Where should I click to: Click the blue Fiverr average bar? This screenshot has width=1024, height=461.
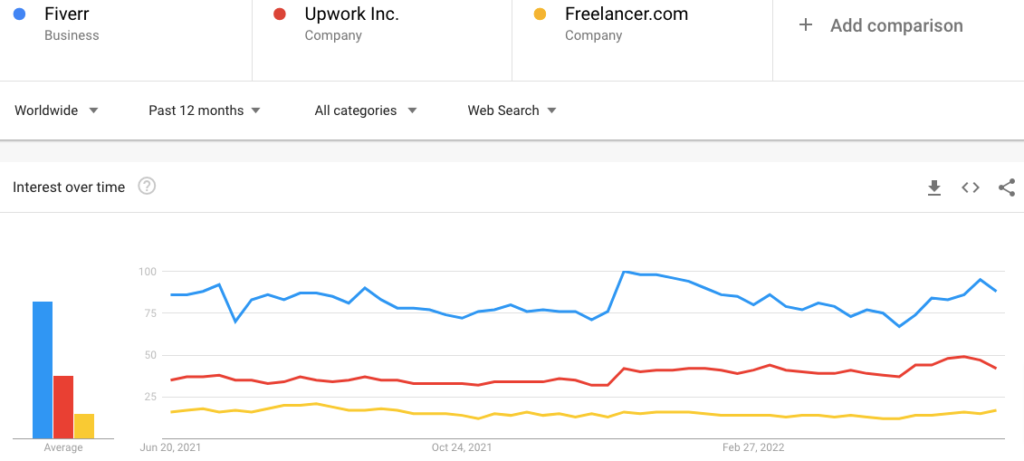pyautogui.click(x=42, y=369)
